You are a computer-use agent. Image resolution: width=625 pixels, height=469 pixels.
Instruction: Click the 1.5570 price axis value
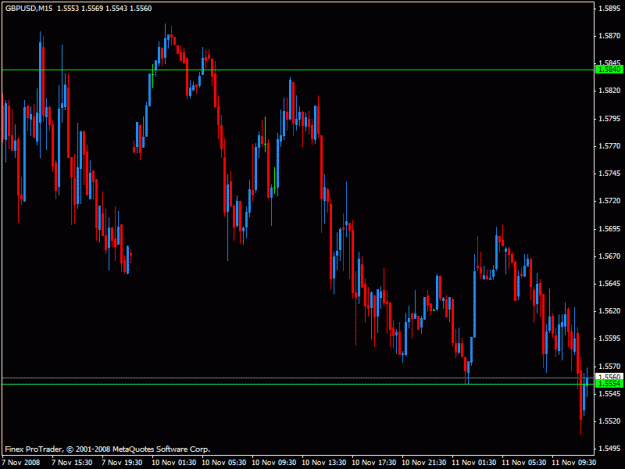(x=609, y=366)
